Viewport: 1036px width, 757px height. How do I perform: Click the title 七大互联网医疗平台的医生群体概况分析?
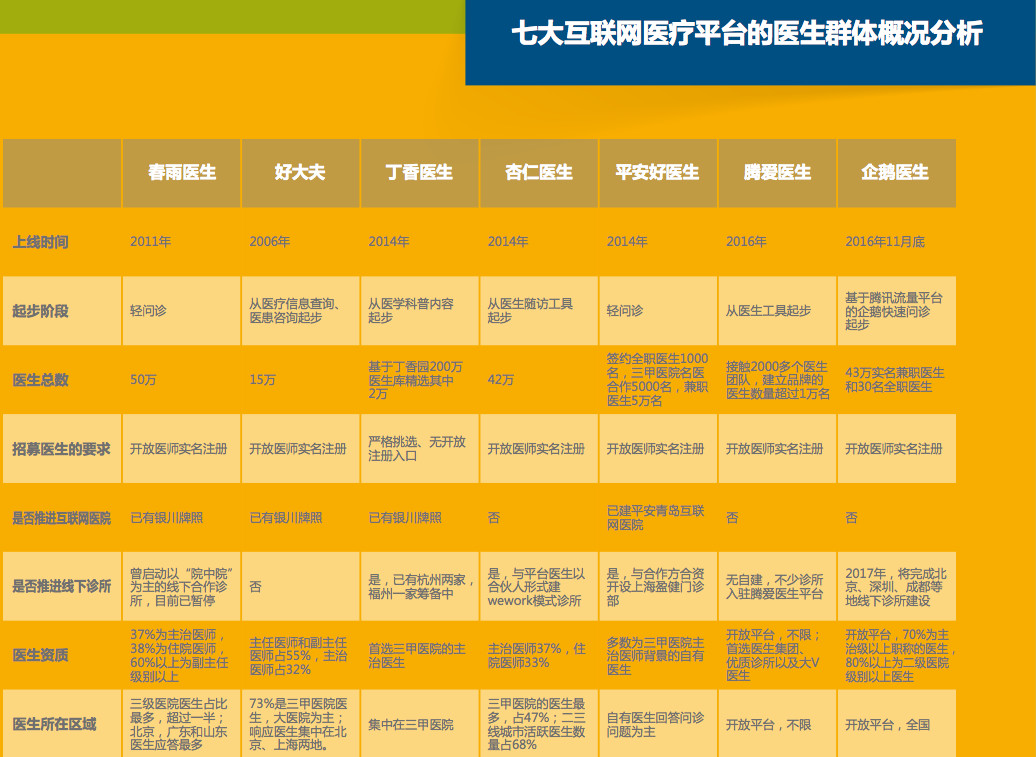point(747,33)
